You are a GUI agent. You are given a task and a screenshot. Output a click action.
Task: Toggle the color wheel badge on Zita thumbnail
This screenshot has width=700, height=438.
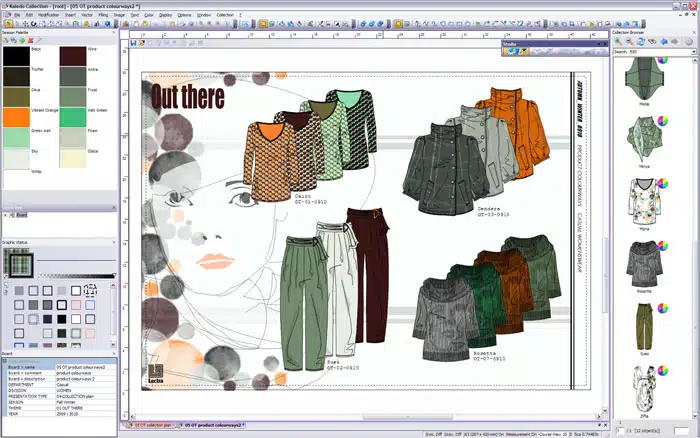pyautogui.click(x=663, y=372)
